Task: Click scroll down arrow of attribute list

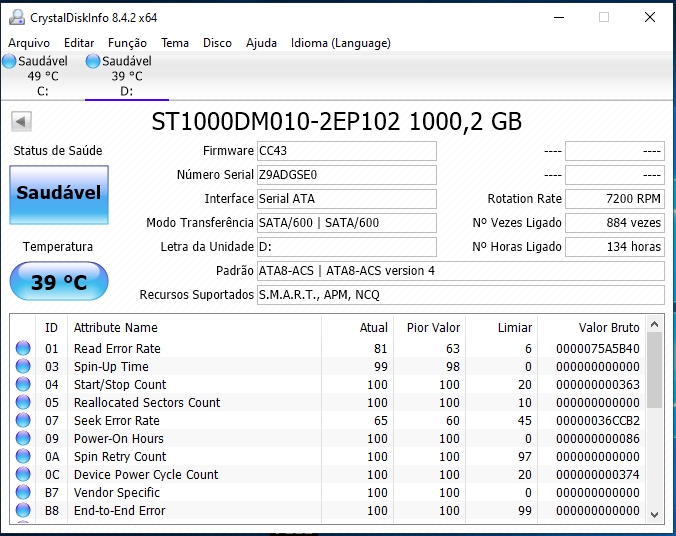Action: pyautogui.click(x=654, y=514)
